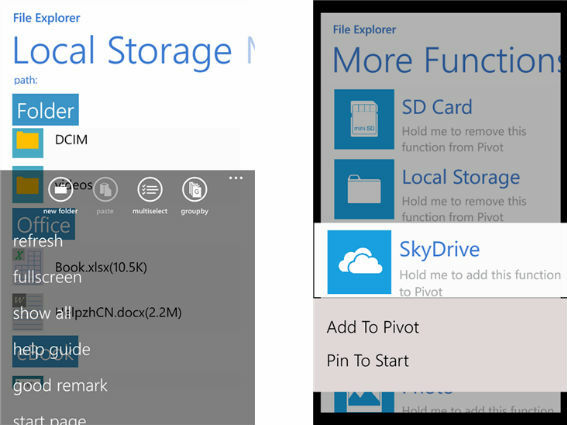Tap the SD Card tile icon
This screenshot has width=567, height=425.
coord(364,119)
